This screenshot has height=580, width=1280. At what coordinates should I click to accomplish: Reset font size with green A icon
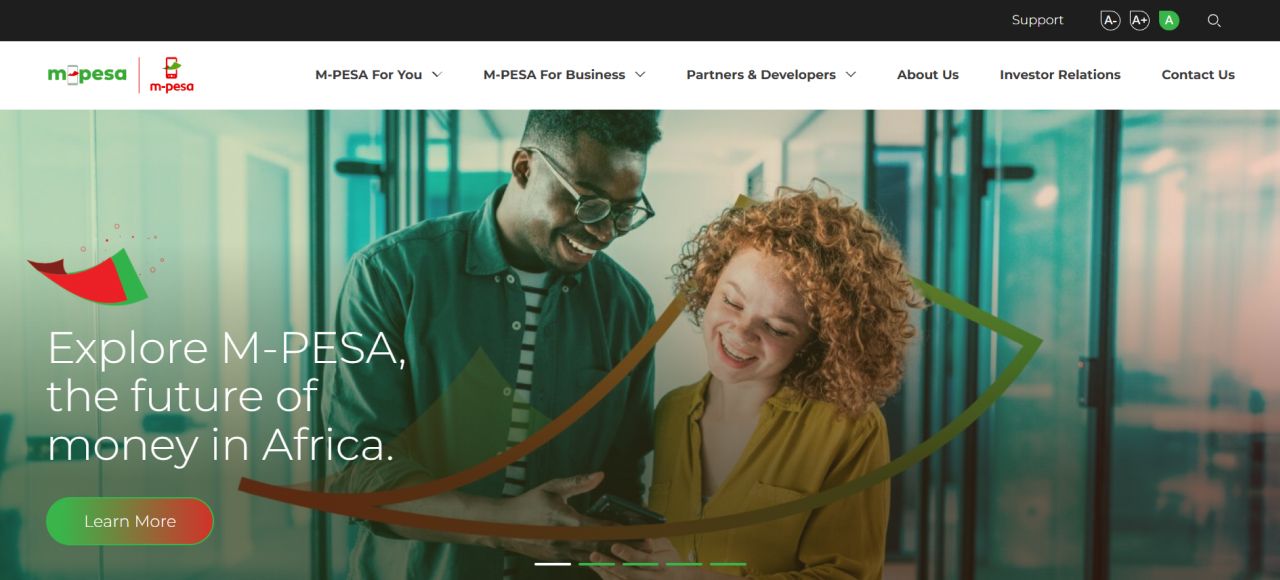coord(1169,20)
